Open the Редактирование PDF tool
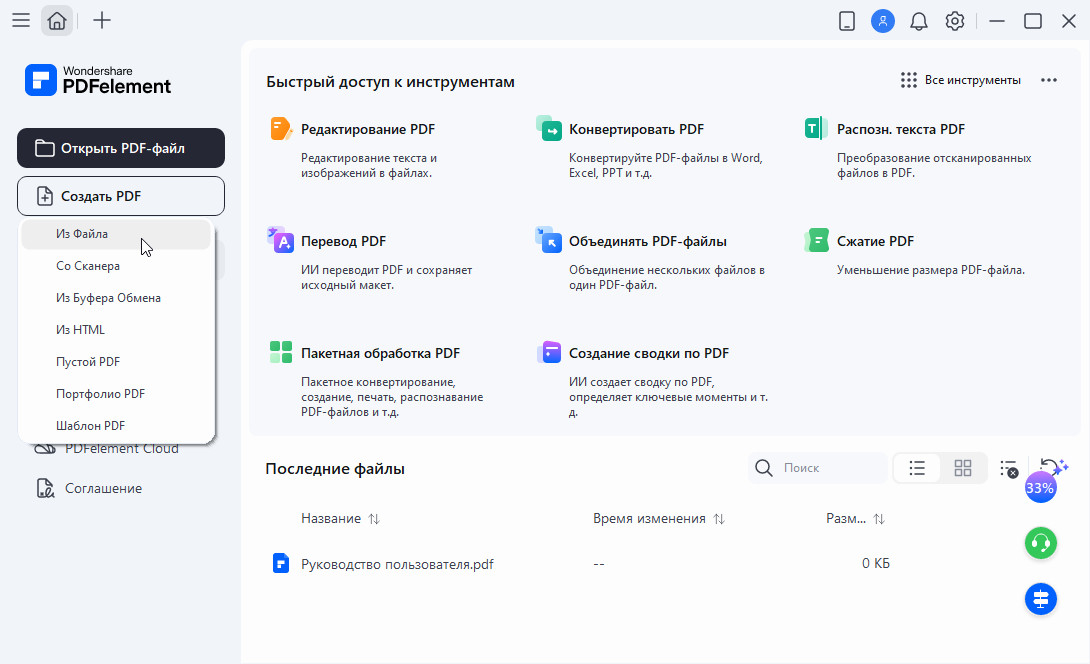The width and height of the screenshot is (1090, 664). coord(367,129)
